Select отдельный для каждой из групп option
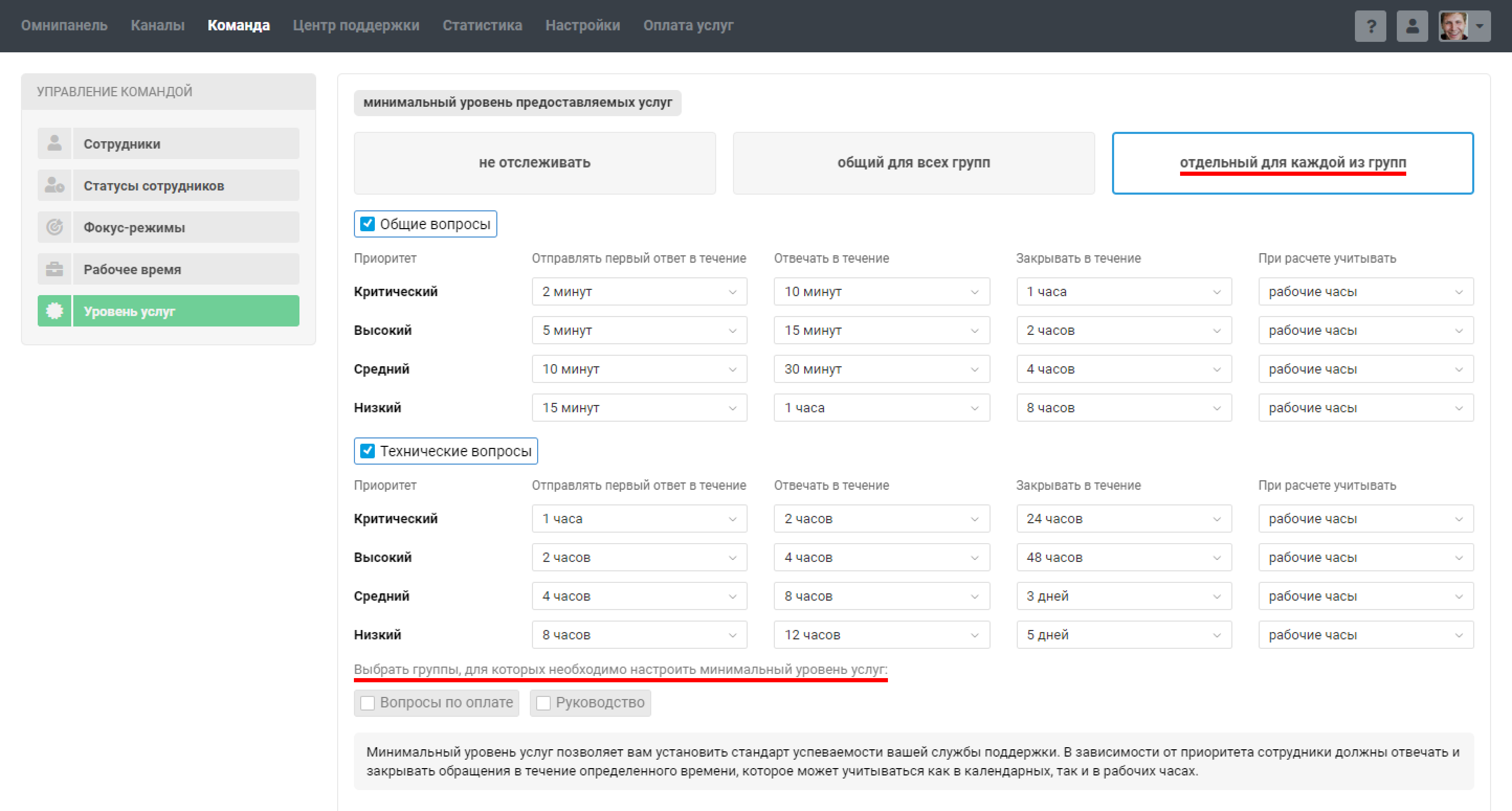Screen dimensions: 1512x811 point(1292,163)
